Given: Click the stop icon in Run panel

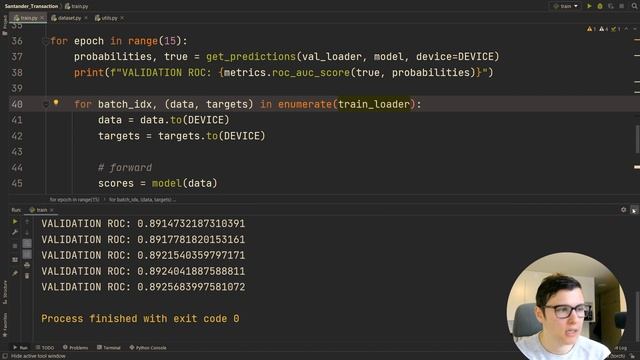Looking at the screenshot, I should tap(15, 246).
